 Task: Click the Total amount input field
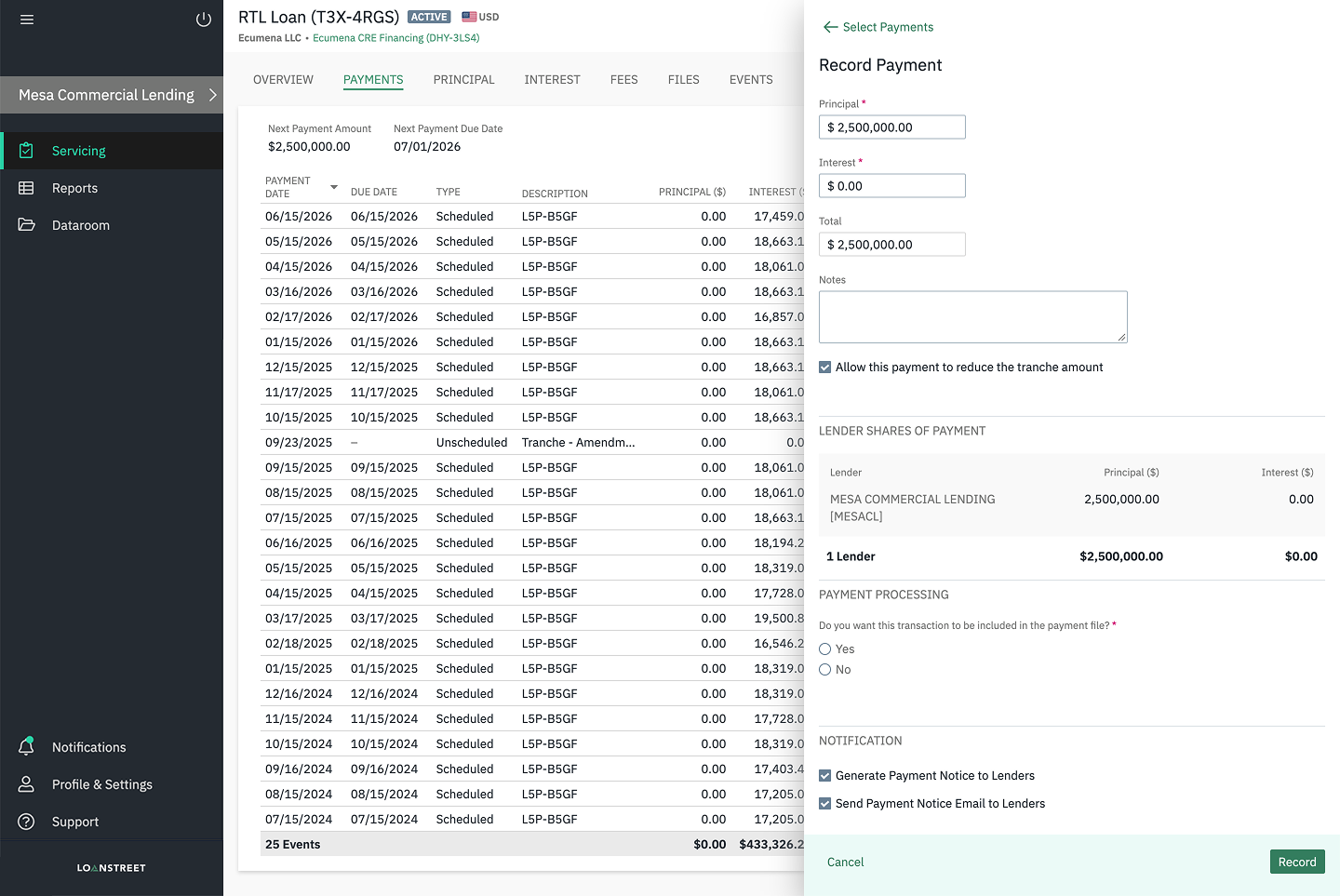pyautogui.click(x=892, y=245)
